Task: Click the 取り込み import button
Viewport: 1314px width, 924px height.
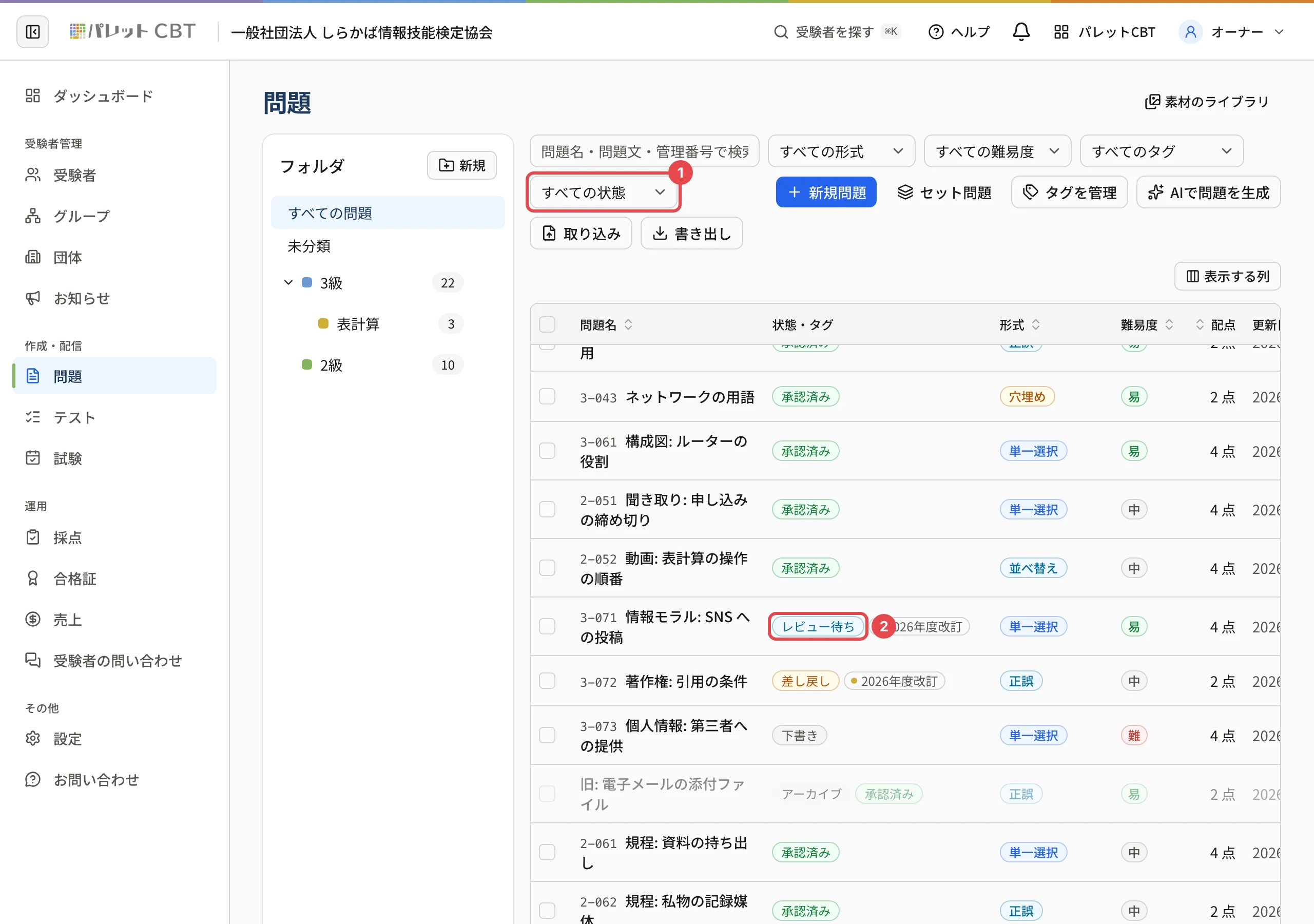Action: (581, 234)
